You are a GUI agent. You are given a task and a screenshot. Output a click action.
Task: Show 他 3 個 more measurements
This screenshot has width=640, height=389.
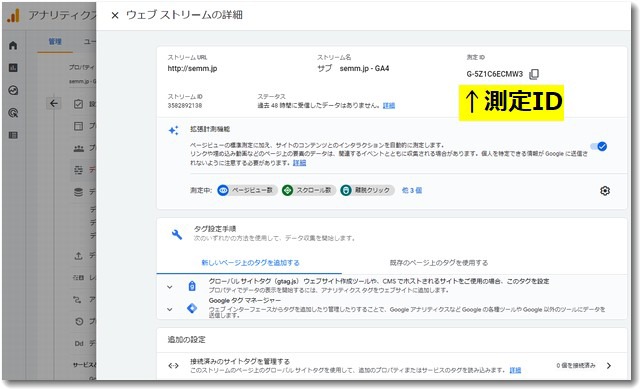click(x=412, y=190)
